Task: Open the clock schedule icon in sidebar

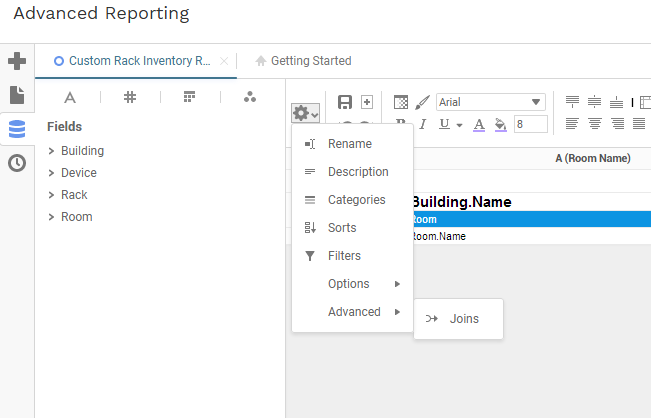Action: (17, 163)
